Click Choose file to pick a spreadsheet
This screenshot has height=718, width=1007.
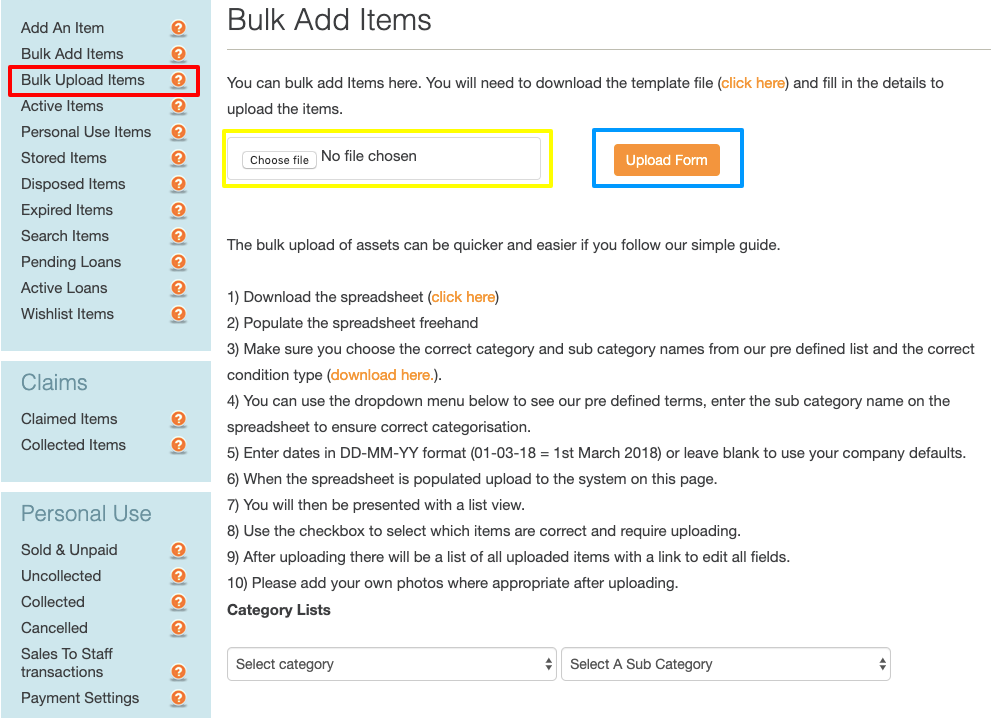[278, 159]
